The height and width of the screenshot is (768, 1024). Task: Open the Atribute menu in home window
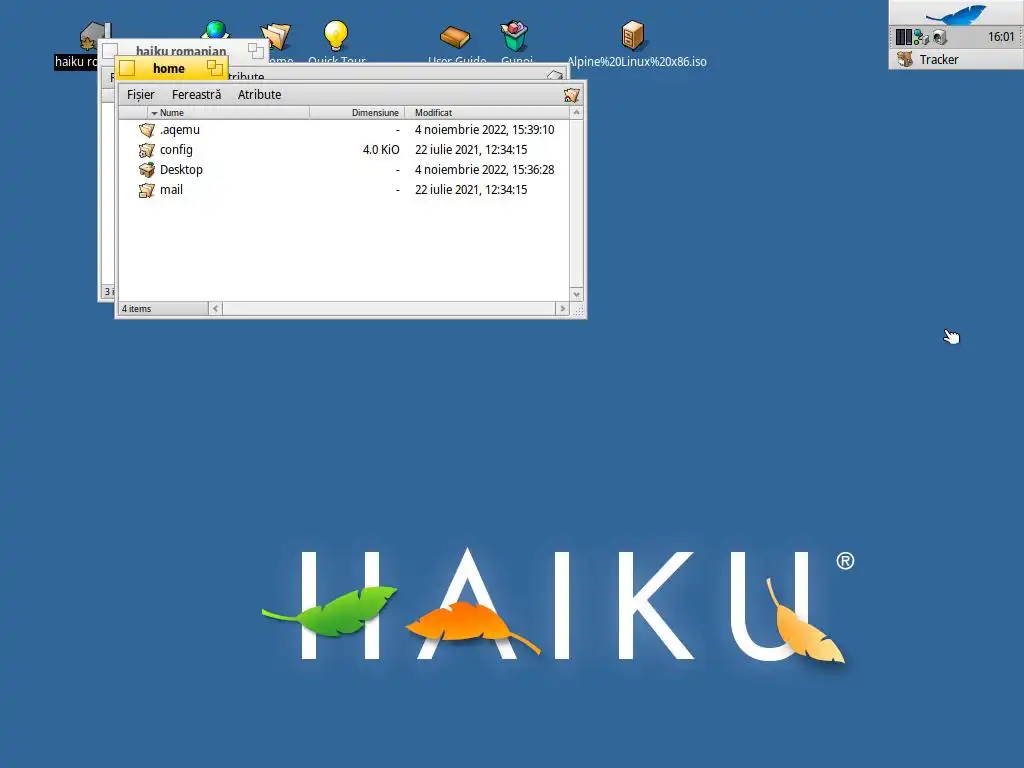pyautogui.click(x=259, y=95)
